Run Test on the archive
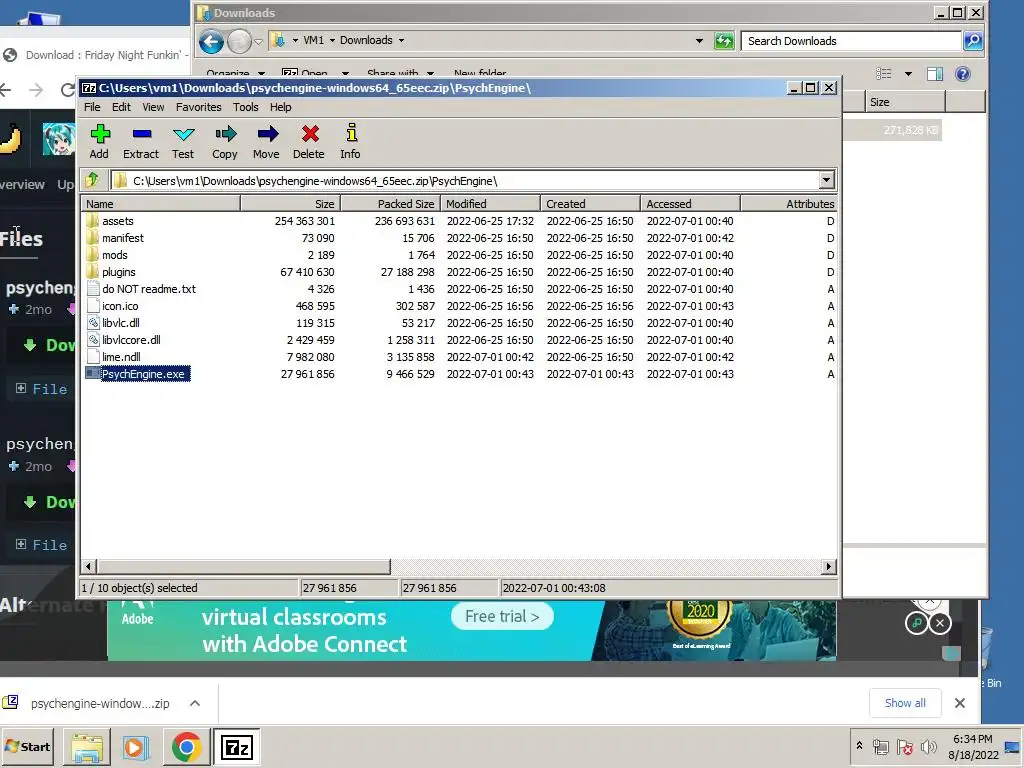Screen dimensions: 1024x768 pyautogui.click(x=183, y=141)
